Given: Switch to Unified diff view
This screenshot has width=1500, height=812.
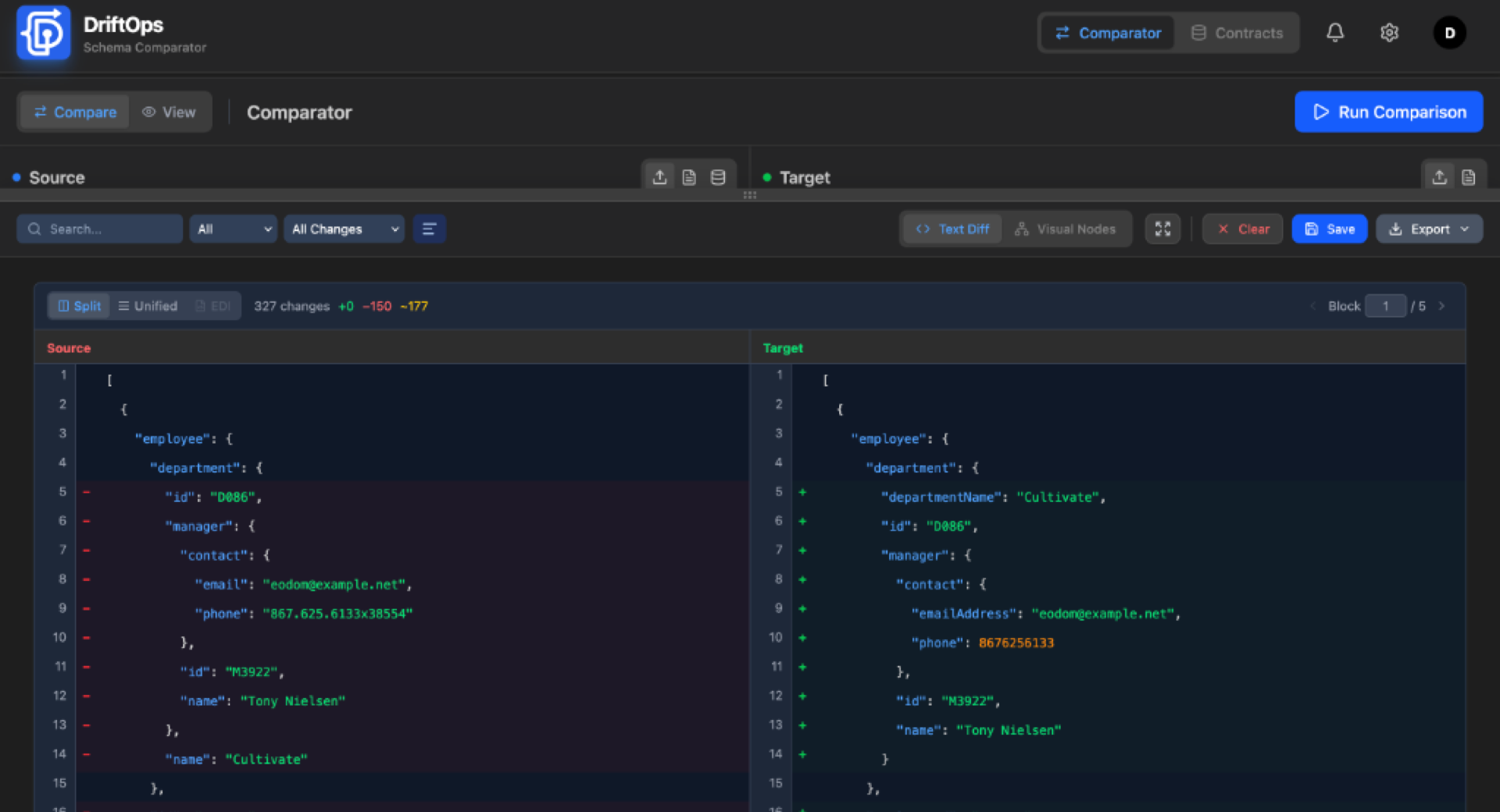Looking at the screenshot, I should tap(148, 306).
